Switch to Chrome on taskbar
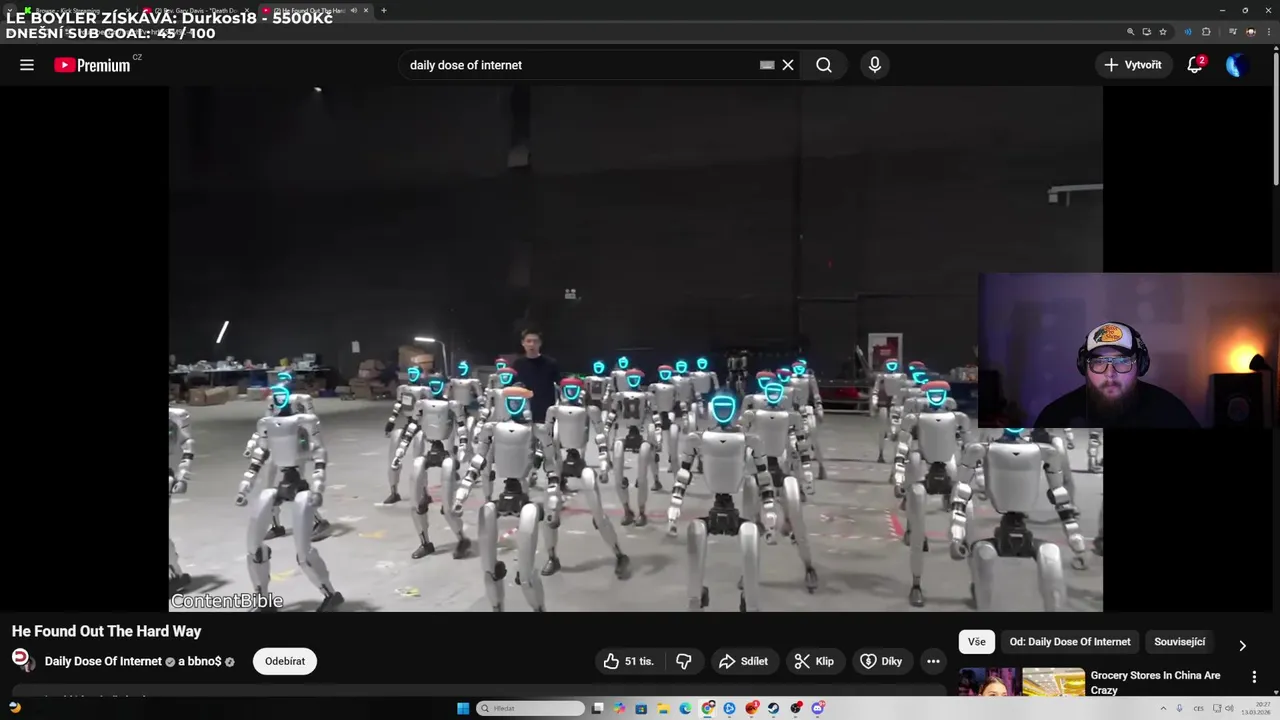 pyautogui.click(x=708, y=709)
